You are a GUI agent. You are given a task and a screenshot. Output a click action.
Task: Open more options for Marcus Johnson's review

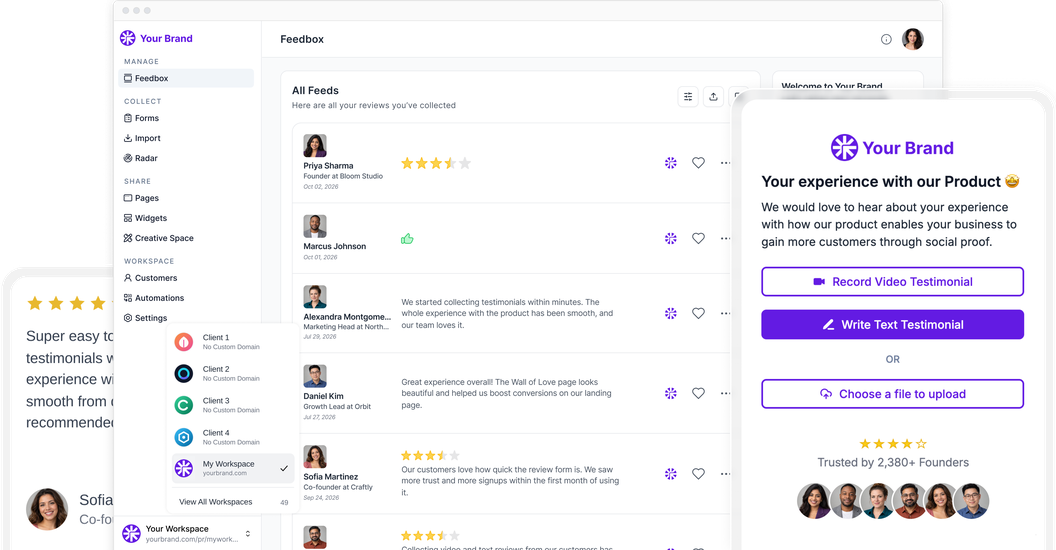(x=725, y=238)
